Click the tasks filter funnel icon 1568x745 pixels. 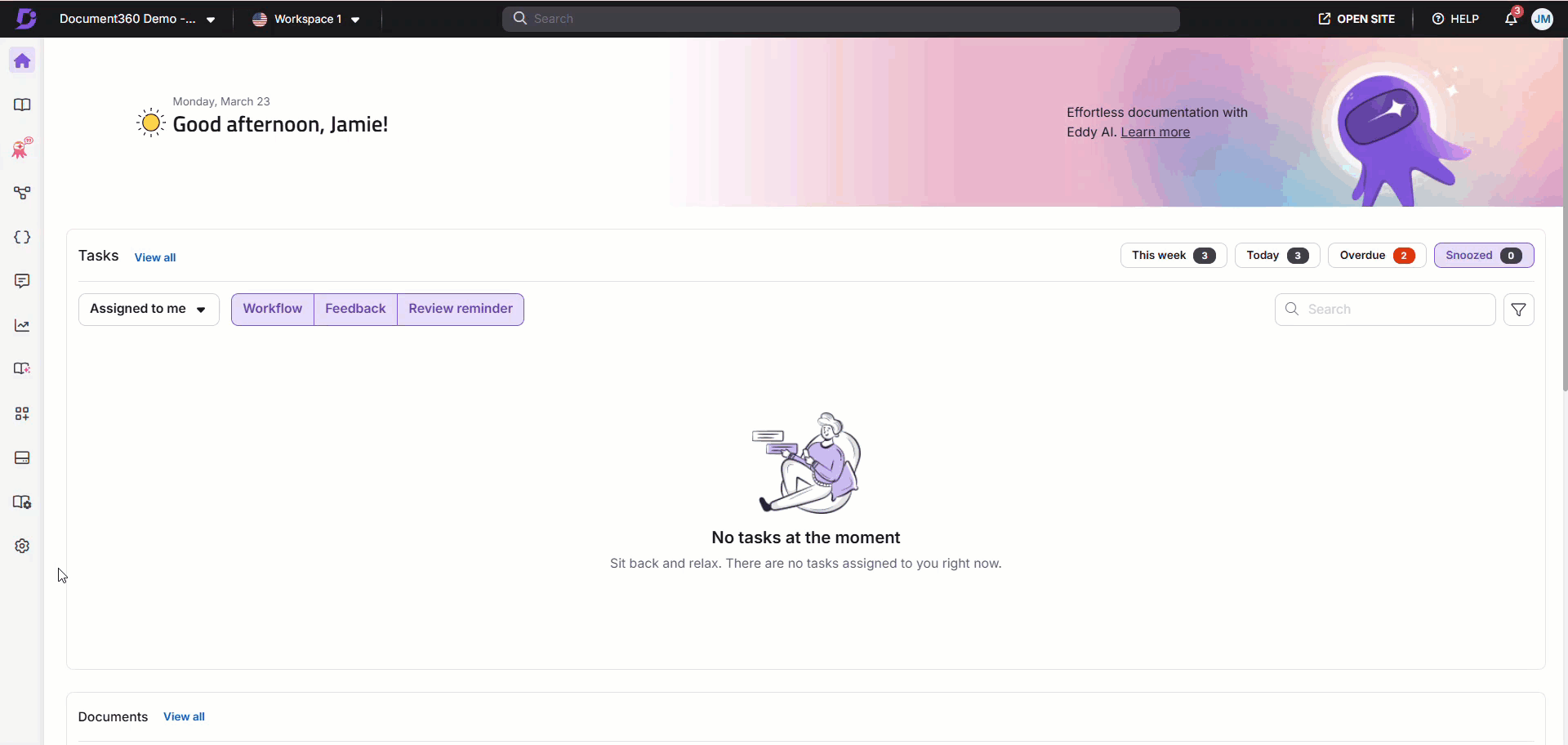pyautogui.click(x=1518, y=310)
